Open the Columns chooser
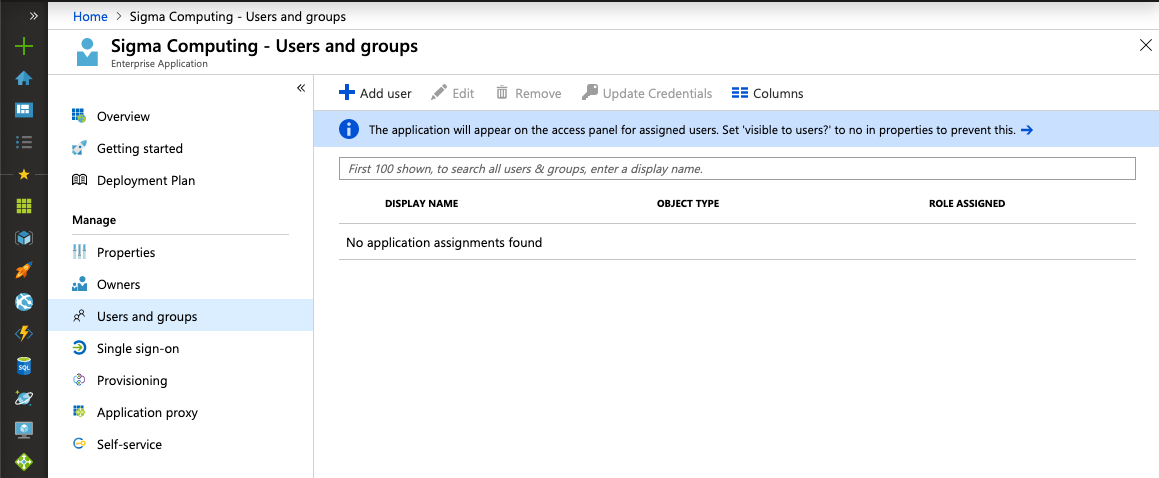This screenshot has height=478, width=1159. (x=767, y=93)
